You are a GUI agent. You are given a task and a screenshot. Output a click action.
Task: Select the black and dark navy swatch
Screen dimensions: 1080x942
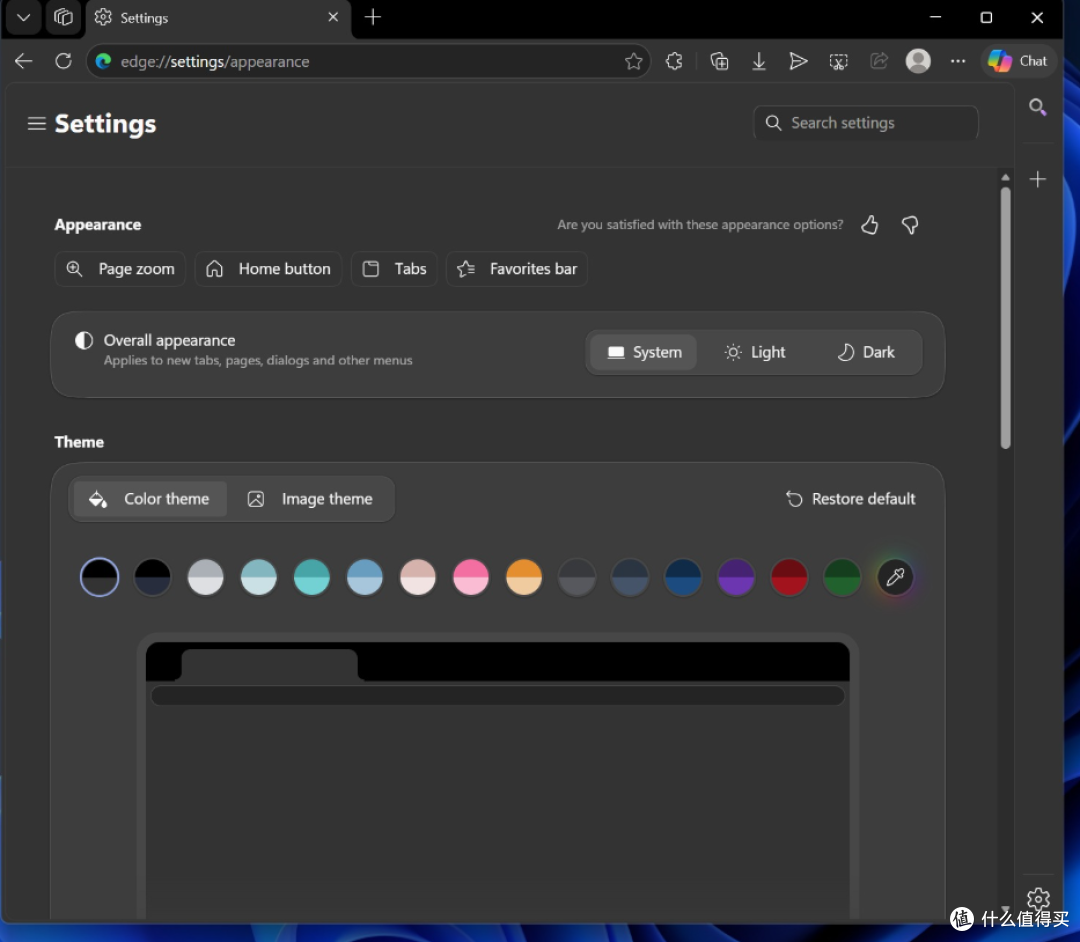click(x=152, y=577)
